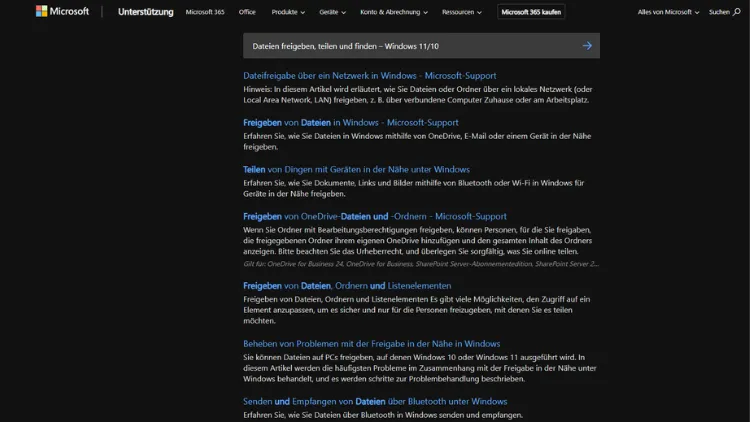Expand the Ressourcen dropdown
Viewport: 750px width, 422px height.
click(x=462, y=12)
